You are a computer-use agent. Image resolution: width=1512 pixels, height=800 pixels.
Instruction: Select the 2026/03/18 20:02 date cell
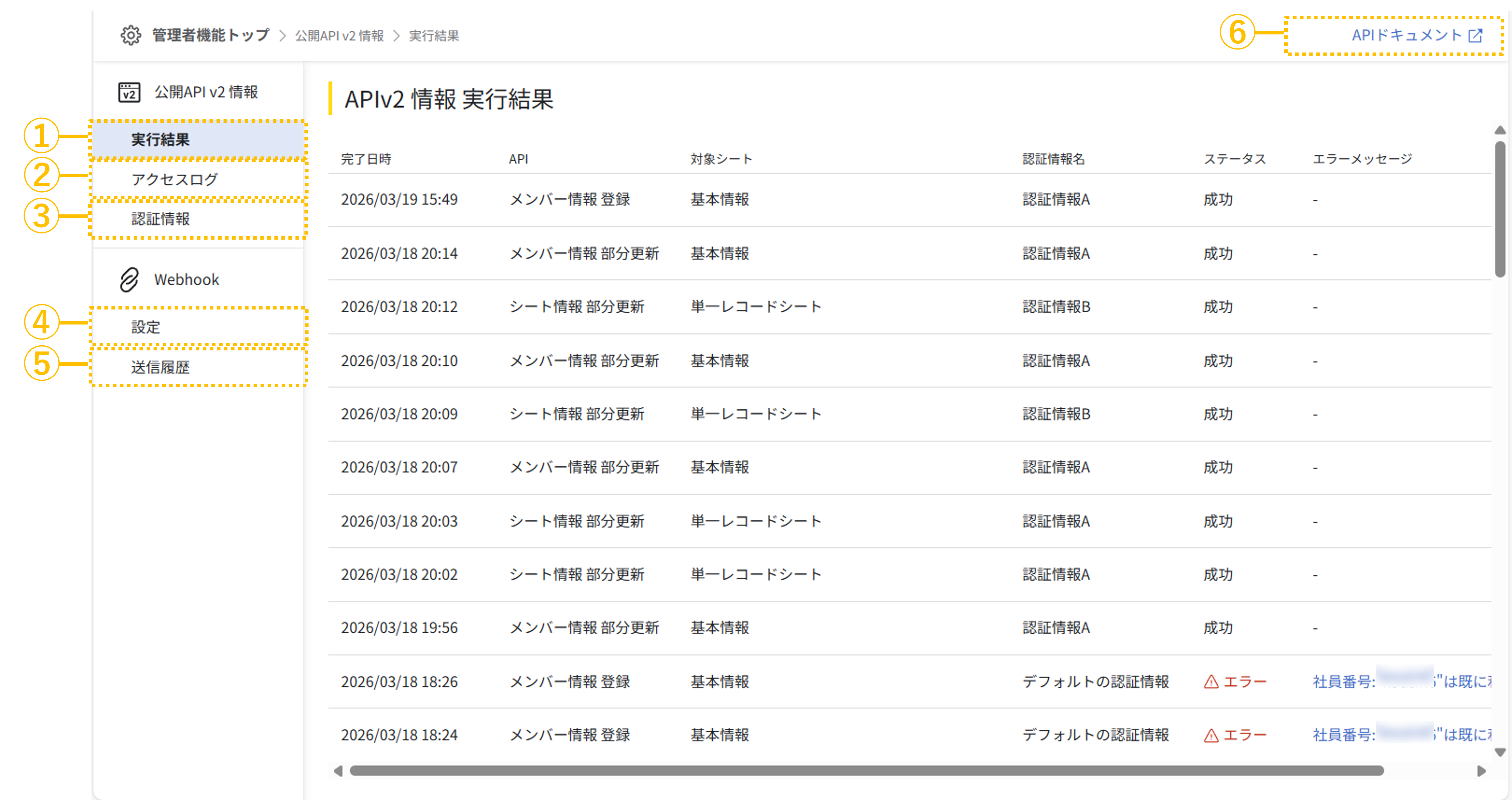[399, 575]
